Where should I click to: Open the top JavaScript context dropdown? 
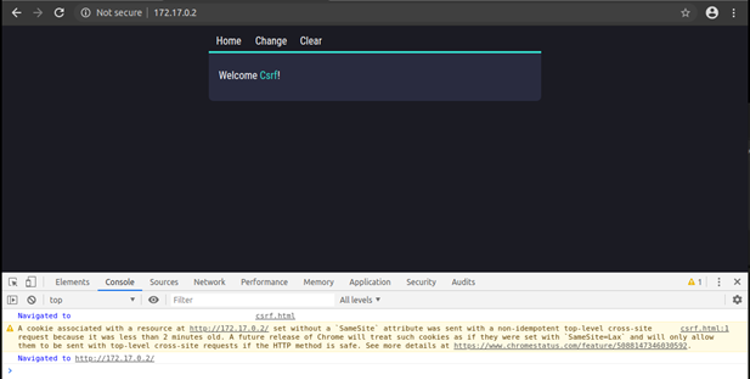92,300
